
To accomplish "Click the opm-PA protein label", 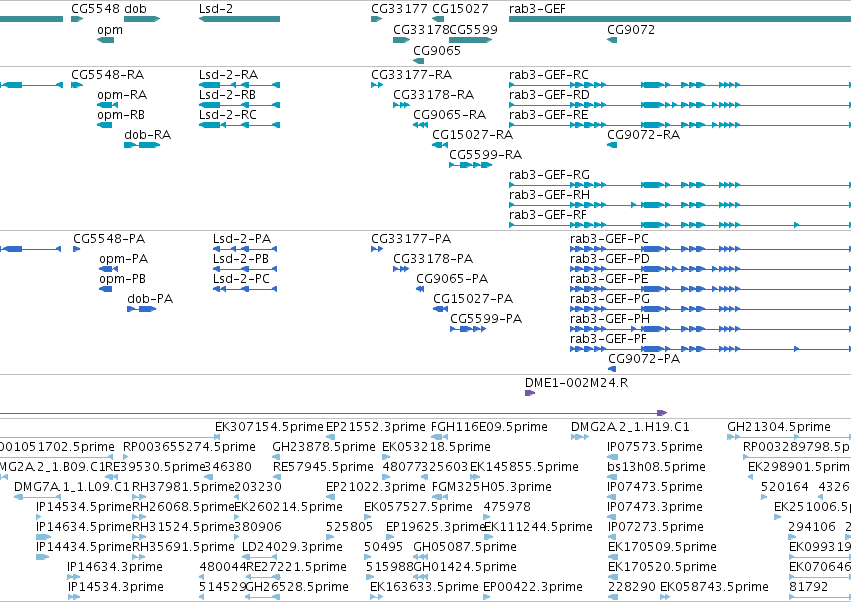I will [124, 259].
